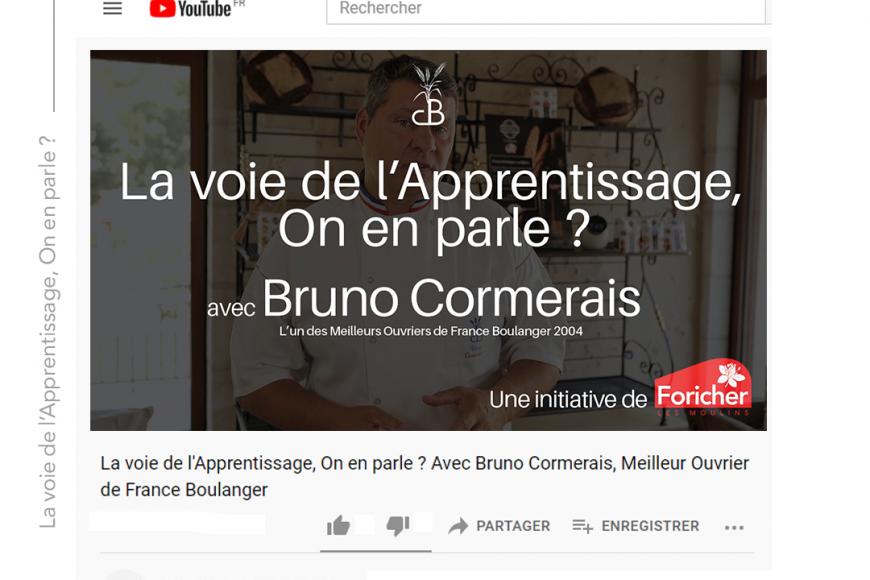
Task: Click the FR country code by the logo
Action: point(239,3)
